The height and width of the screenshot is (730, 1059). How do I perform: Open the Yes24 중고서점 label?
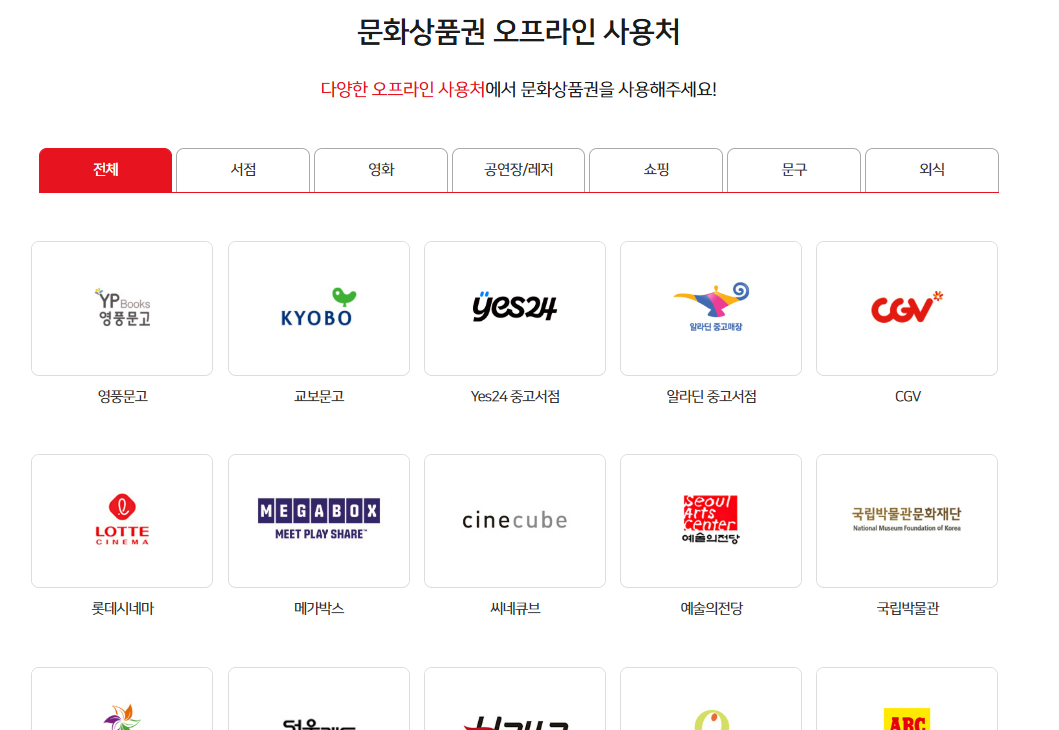tap(515, 396)
